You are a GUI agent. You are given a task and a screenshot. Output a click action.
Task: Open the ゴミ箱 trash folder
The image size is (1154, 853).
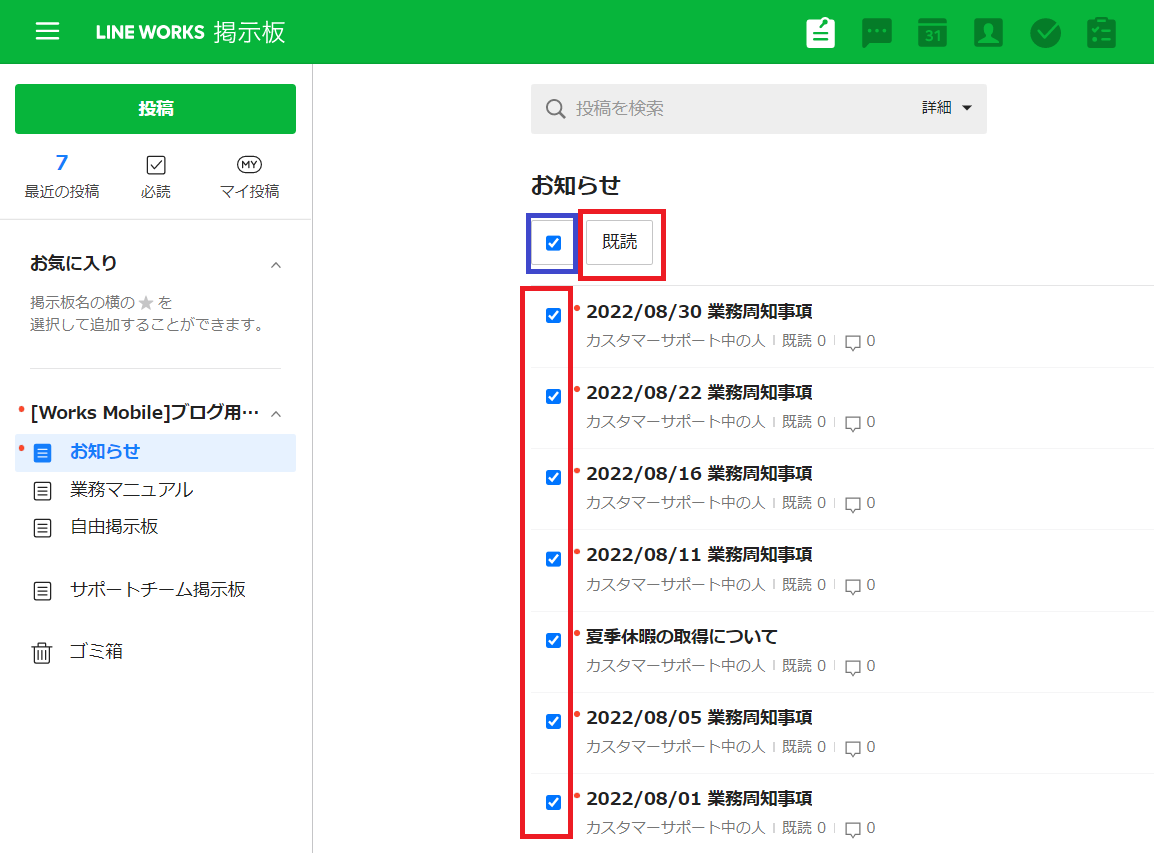pyautogui.click(x=95, y=652)
